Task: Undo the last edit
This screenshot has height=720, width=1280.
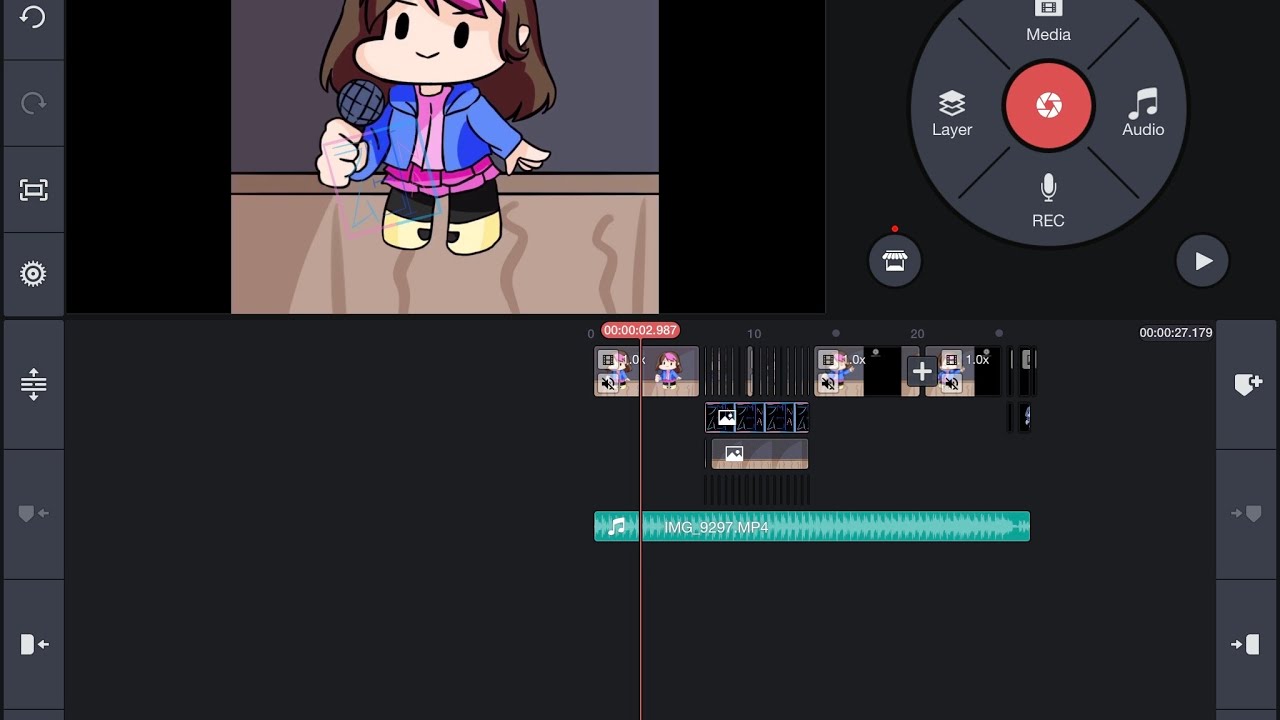Action: (33, 18)
